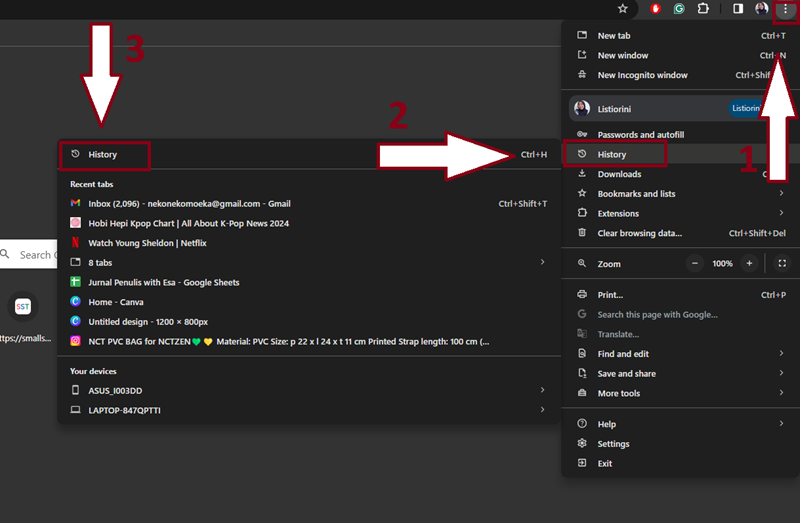The width and height of the screenshot is (800, 523).
Task: Open the Listiorini profile row
Action: point(681,109)
